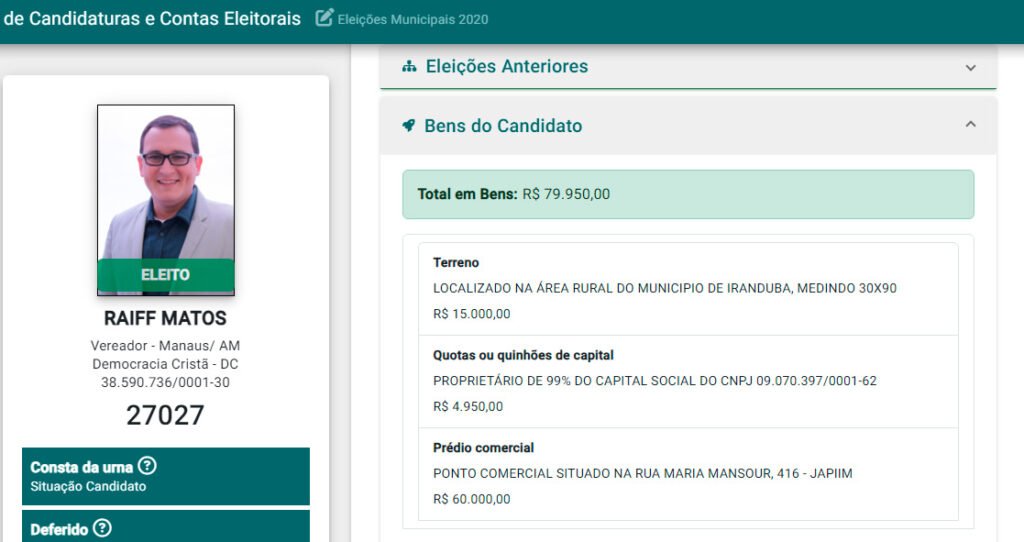Select the Eleições Municipais 2020 link
Viewport: 1024px width, 542px height.
click(x=413, y=19)
